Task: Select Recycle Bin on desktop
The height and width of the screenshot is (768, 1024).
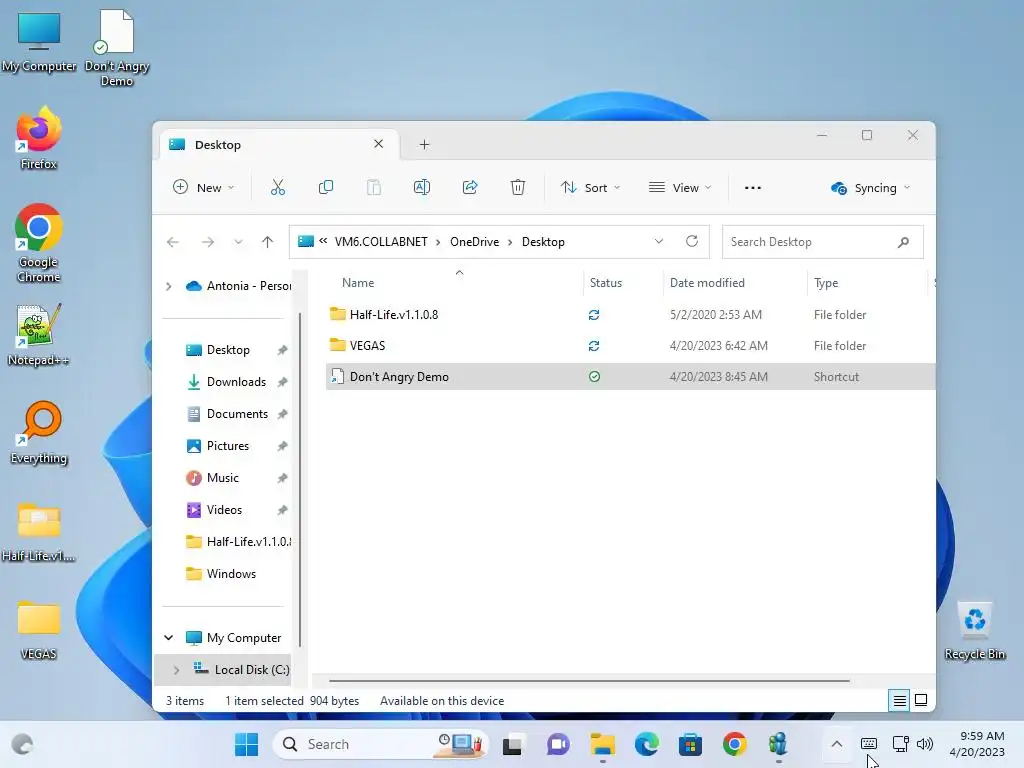Action: click(974, 630)
